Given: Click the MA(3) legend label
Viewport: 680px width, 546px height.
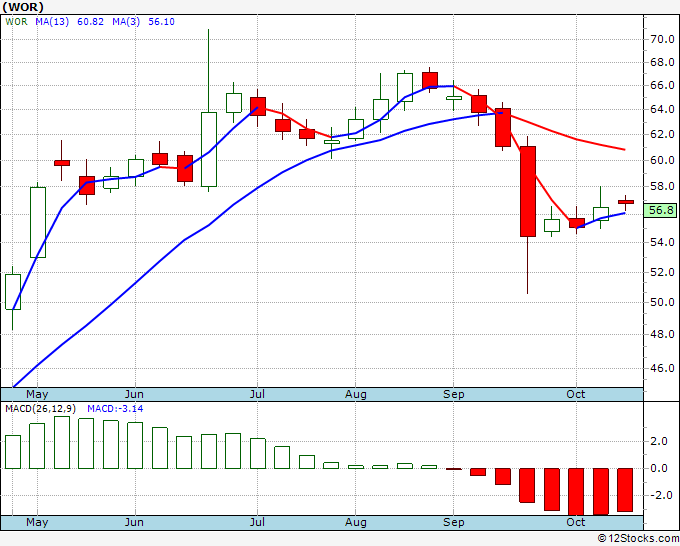Looking at the screenshot, I should point(126,22).
